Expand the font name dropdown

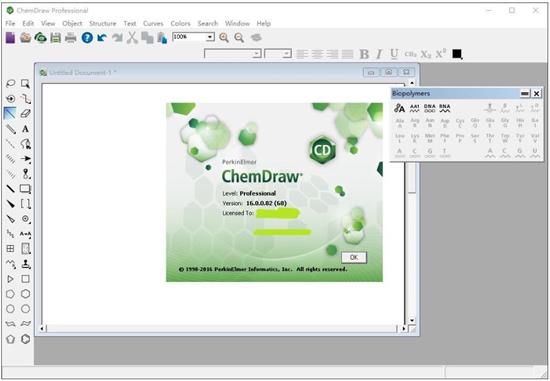click(x=257, y=54)
